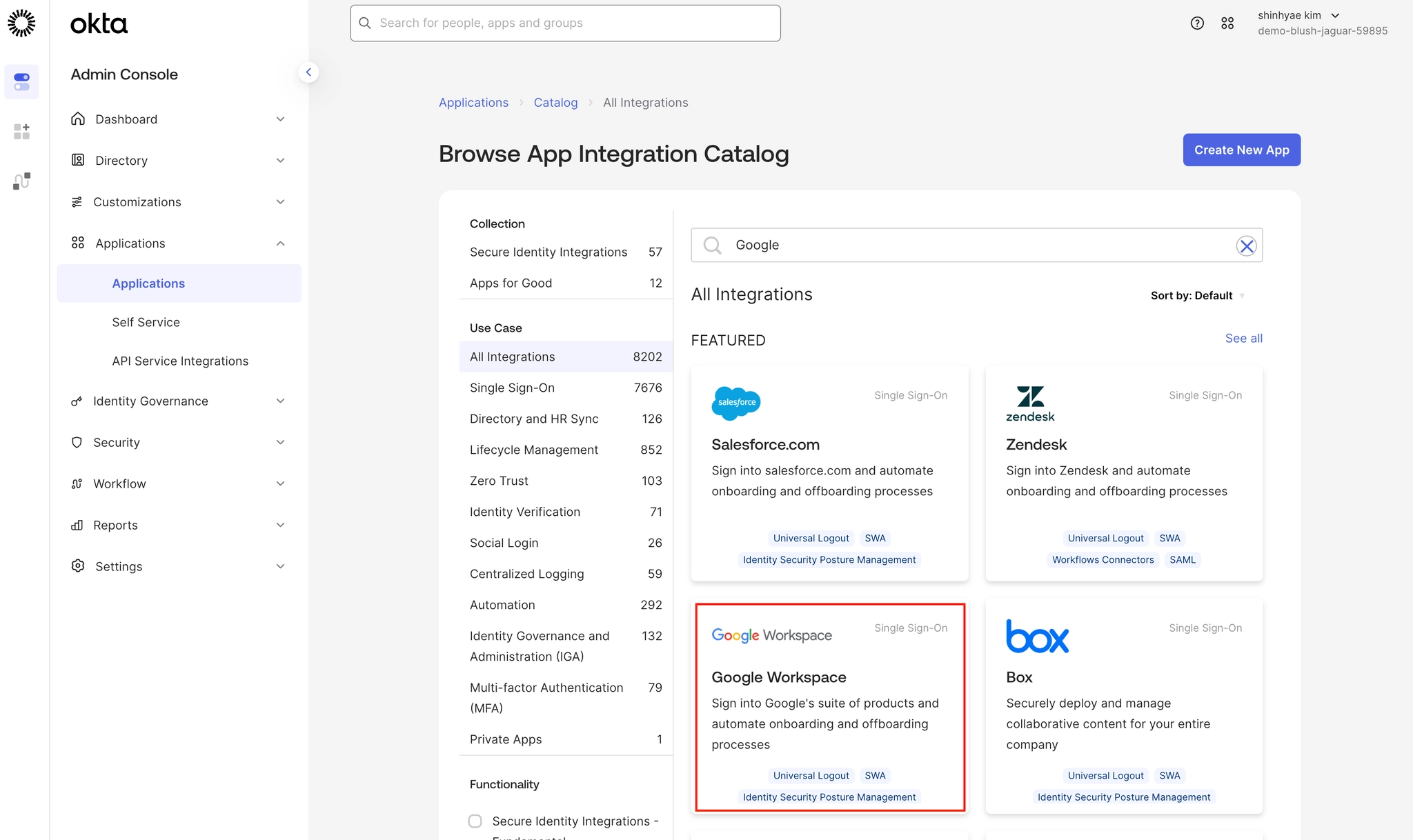
Task: Open the add-apps grid icon in left rail
Action: tap(21, 131)
